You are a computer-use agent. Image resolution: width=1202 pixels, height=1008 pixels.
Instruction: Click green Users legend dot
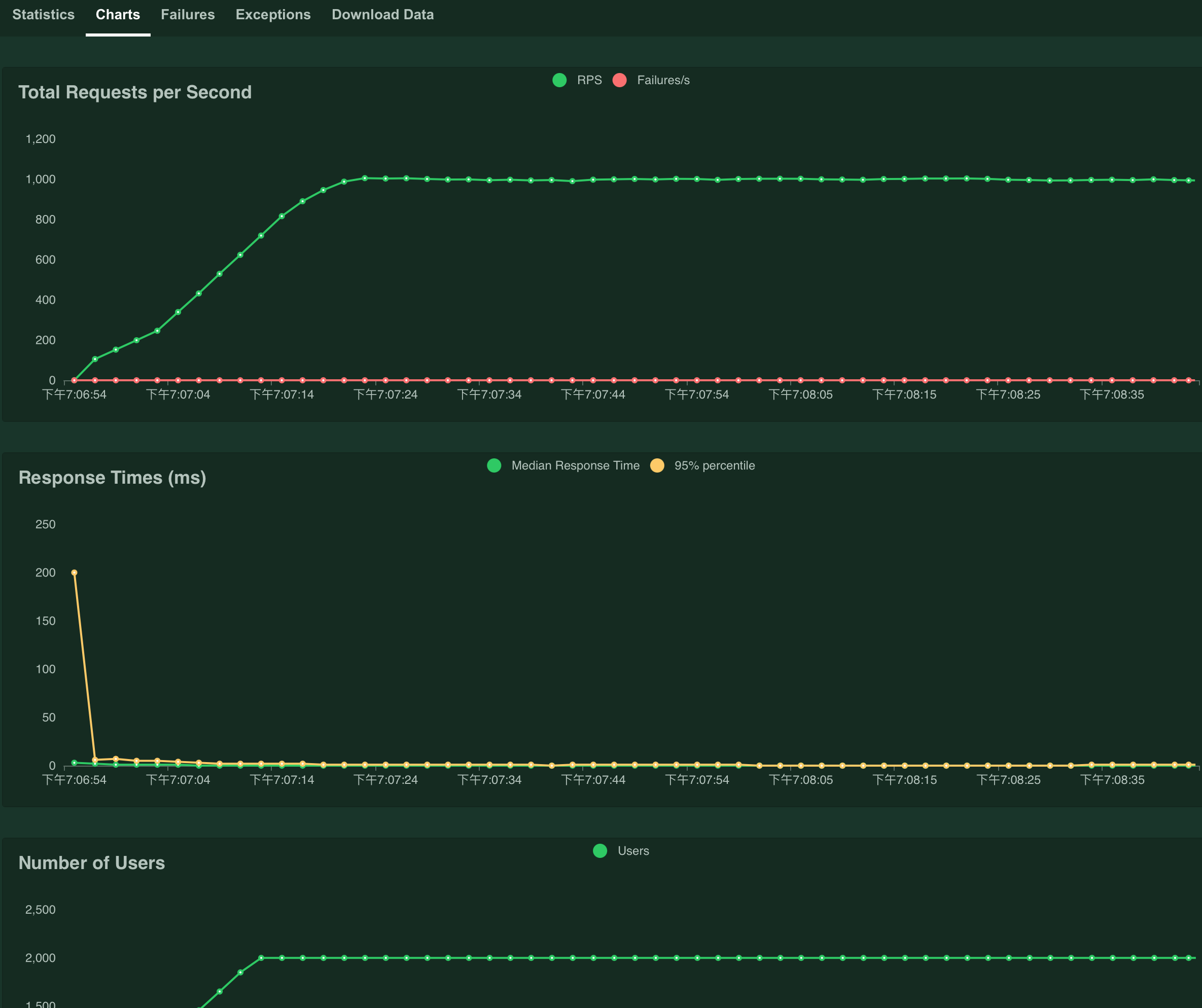[600, 851]
